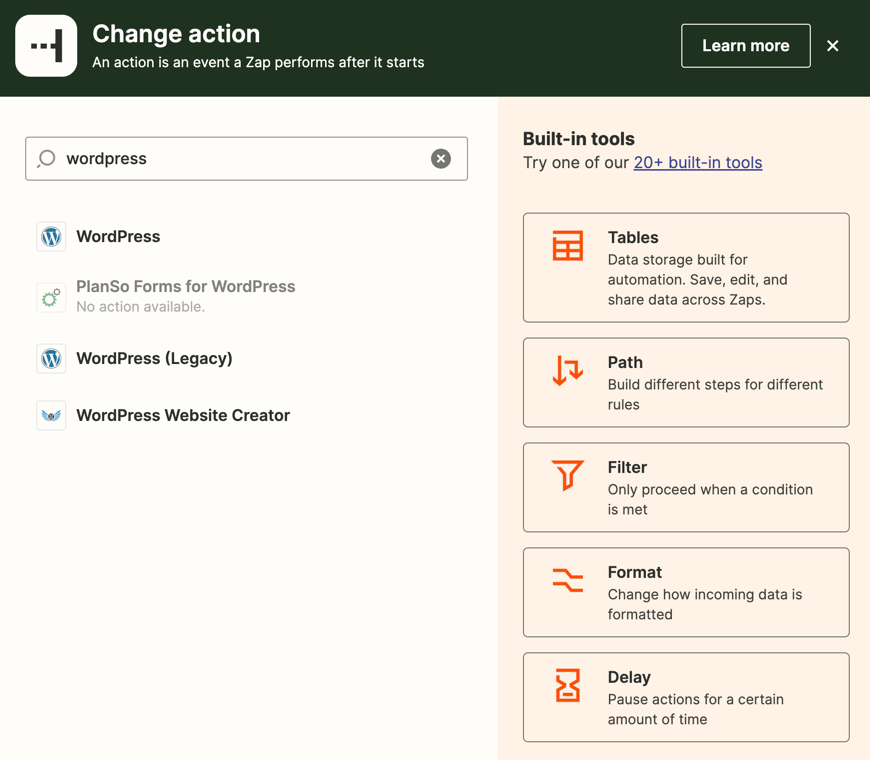This screenshot has height=760, width=870.
Task: Click the 'Built-in tools' heading
Action: pos(579,139)
